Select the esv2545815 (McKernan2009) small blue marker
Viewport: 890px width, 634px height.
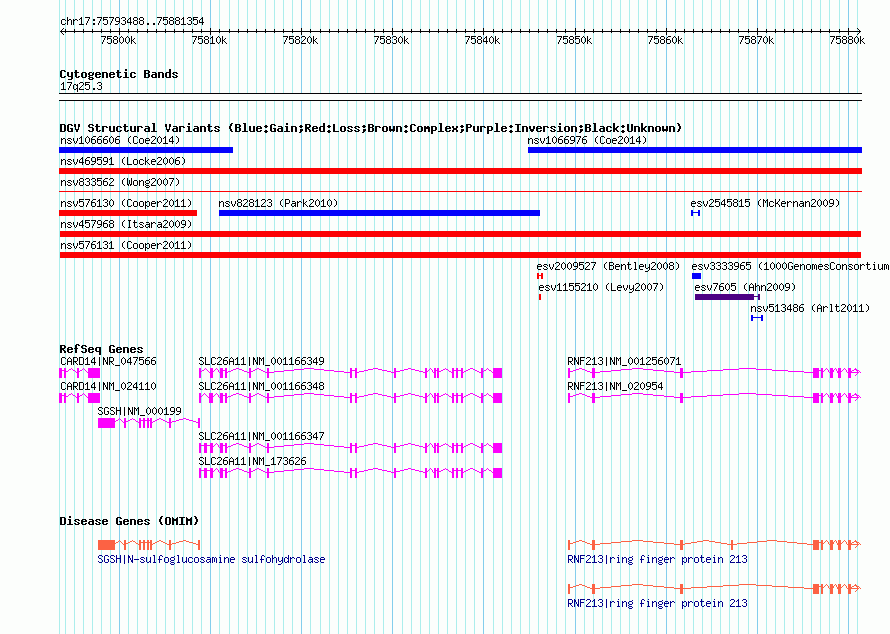tap(695, 213)
